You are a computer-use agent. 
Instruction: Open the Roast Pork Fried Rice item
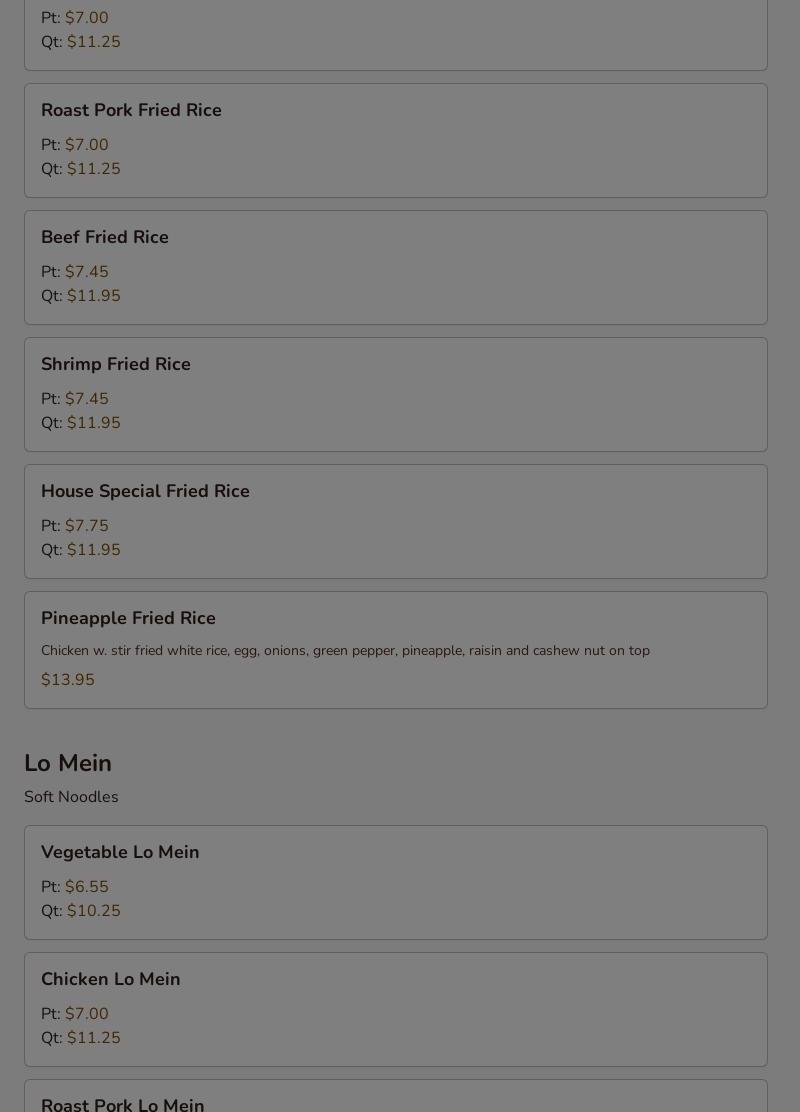coord(396,140)
